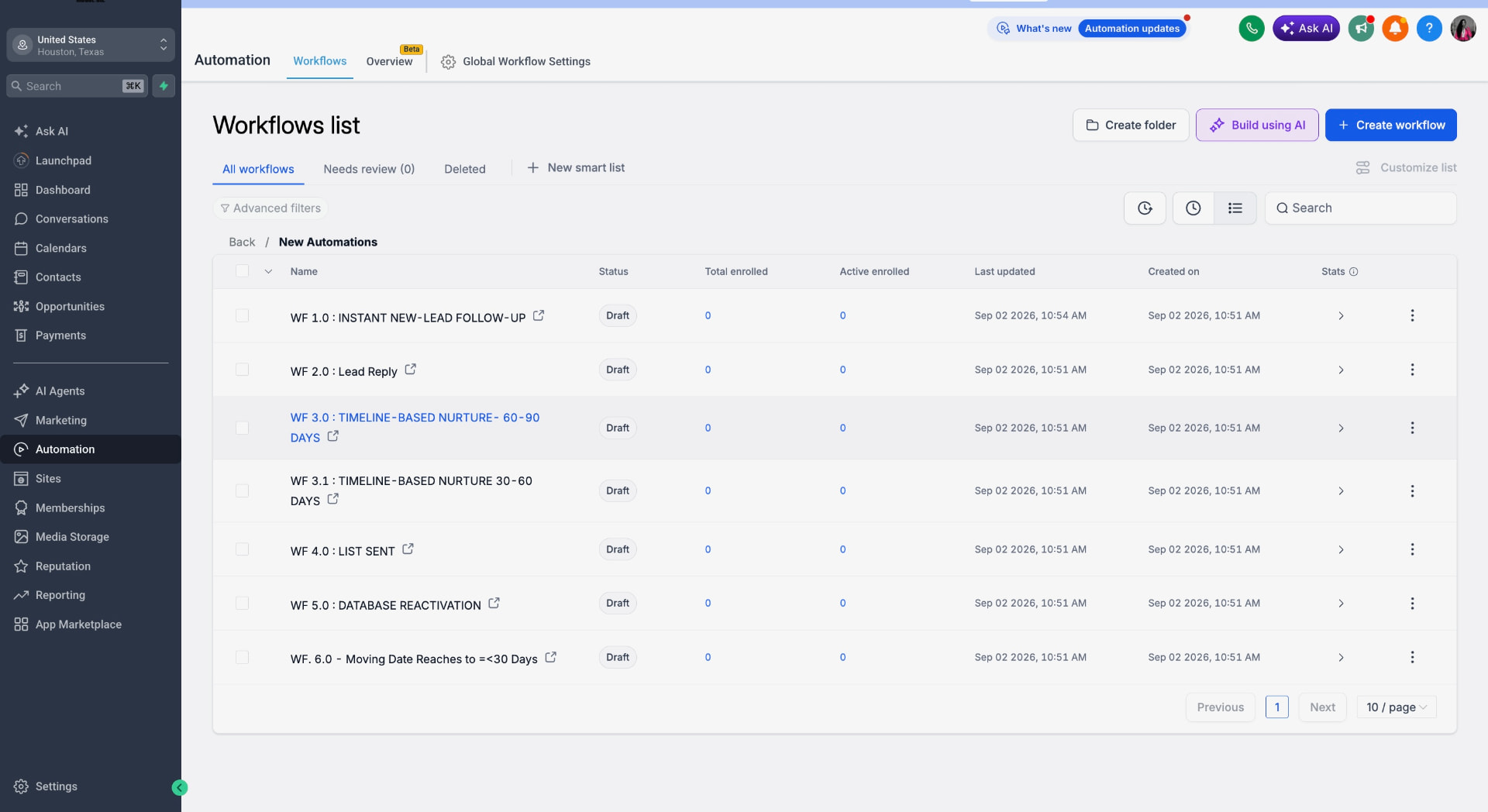Open the user profile avatar
The width and height of the screenshot is (1488, 812).
pos(1463,29)
